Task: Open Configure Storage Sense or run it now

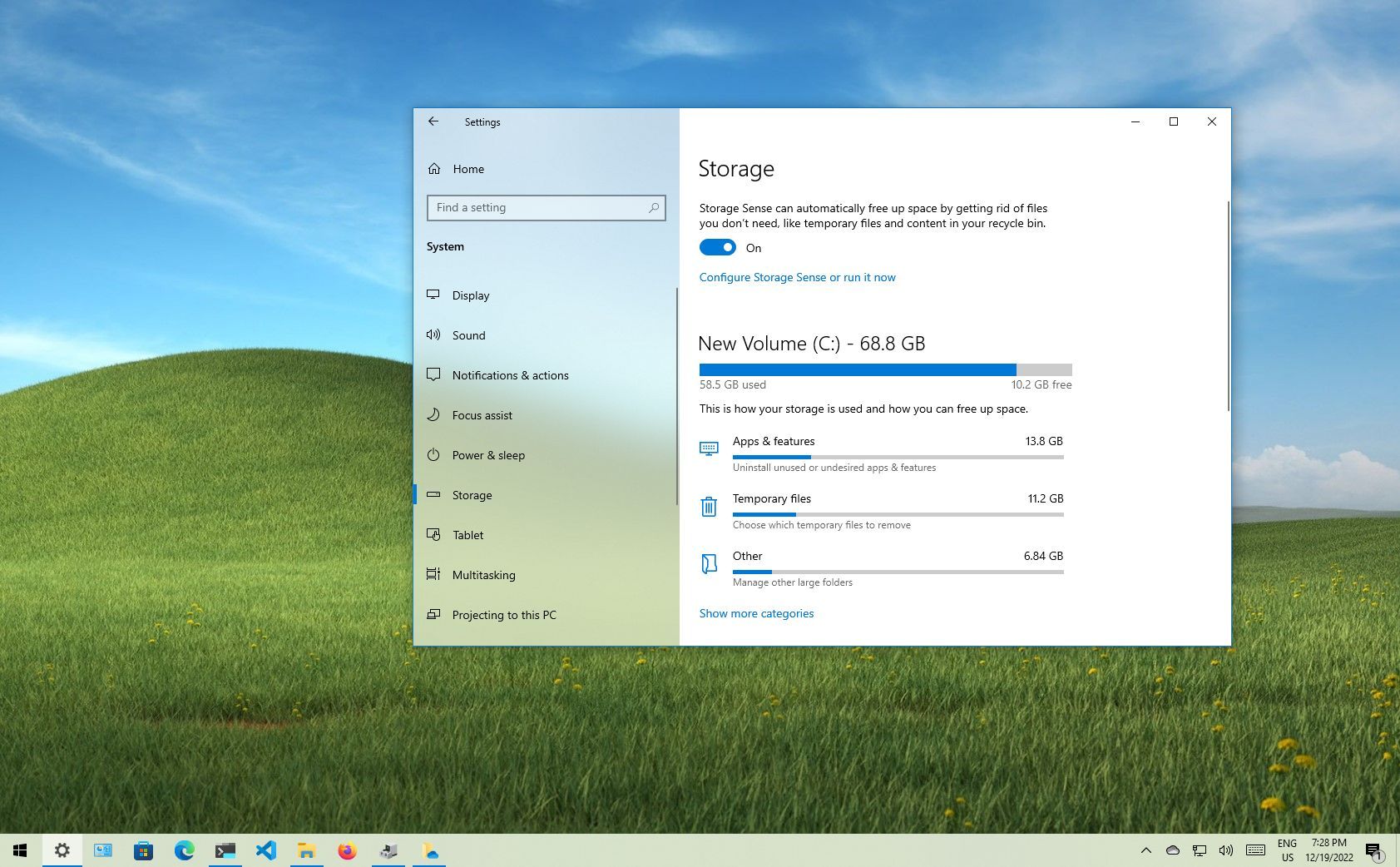Action: point(796,276)
